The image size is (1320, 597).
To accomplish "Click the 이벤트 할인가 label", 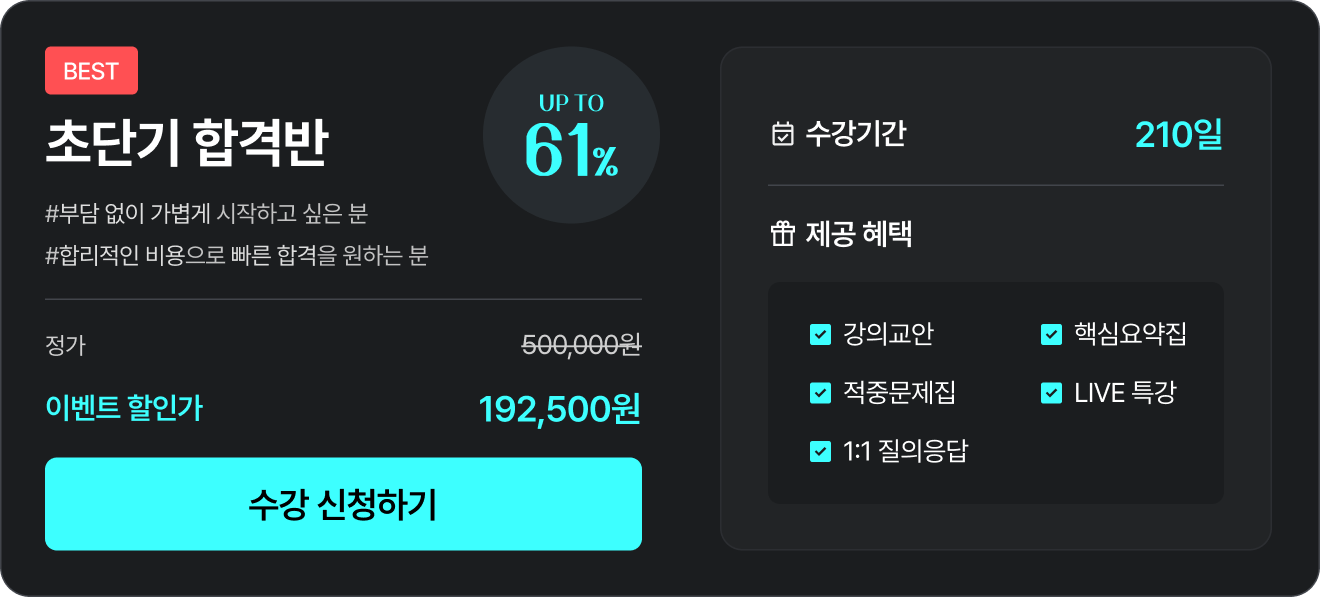I will 124,408.
